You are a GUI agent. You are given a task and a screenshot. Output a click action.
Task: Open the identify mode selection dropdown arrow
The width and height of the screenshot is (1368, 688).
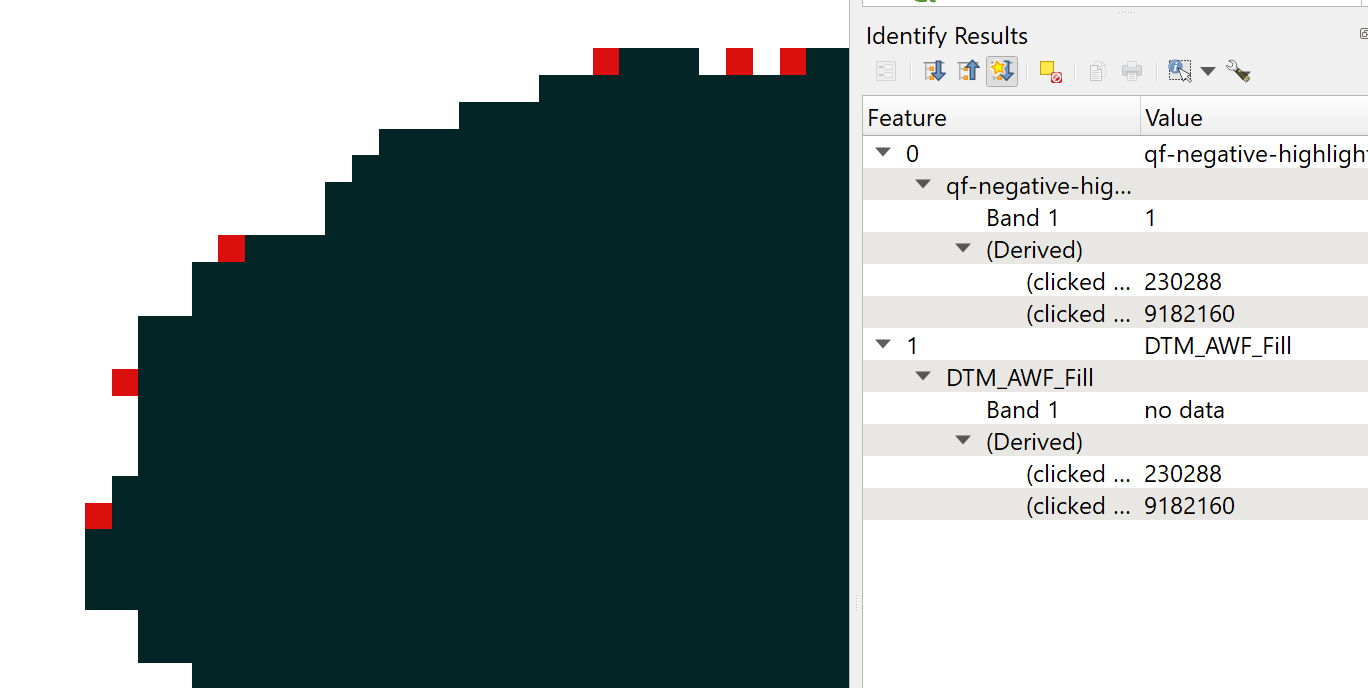1210,70
